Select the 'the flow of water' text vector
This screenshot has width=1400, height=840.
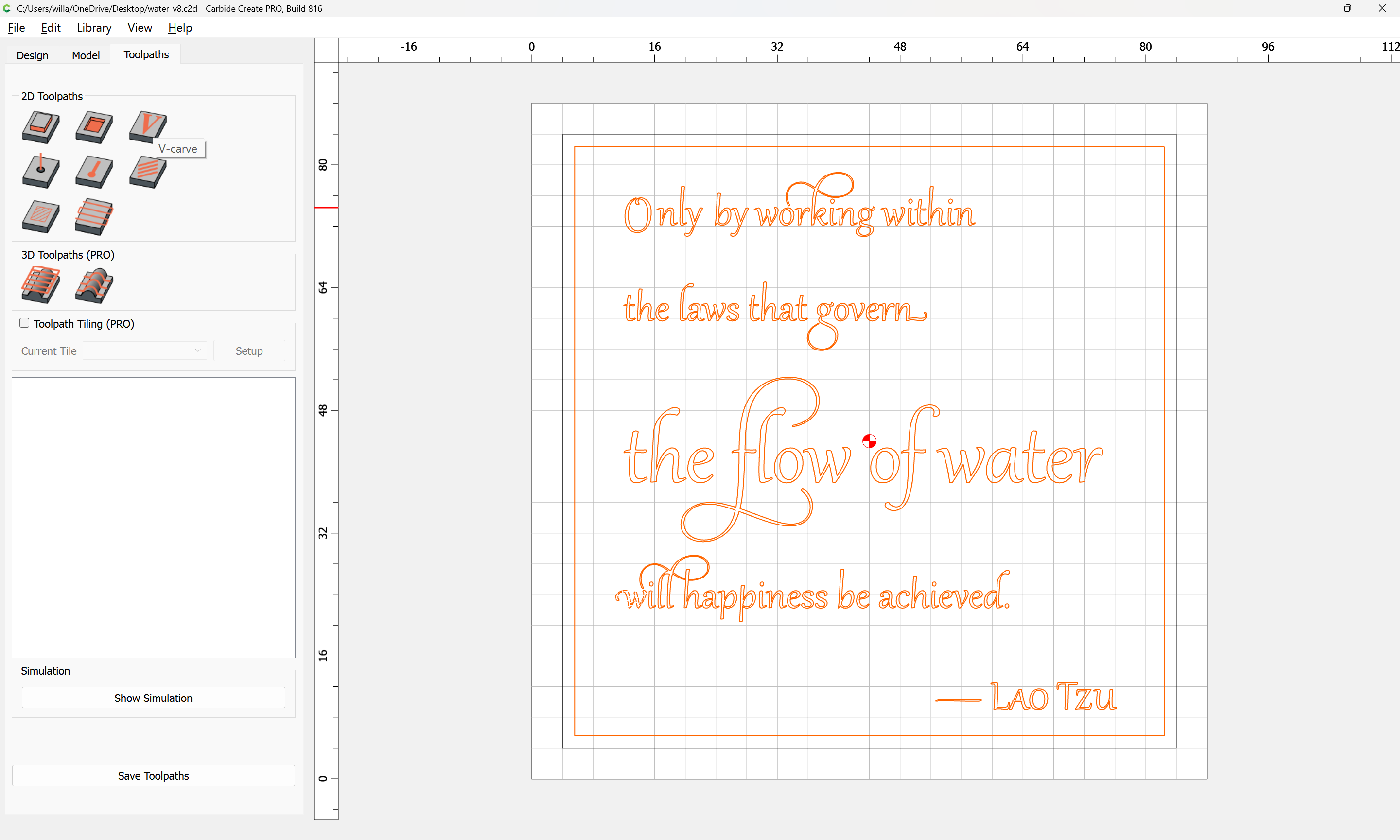click(863, 459)
